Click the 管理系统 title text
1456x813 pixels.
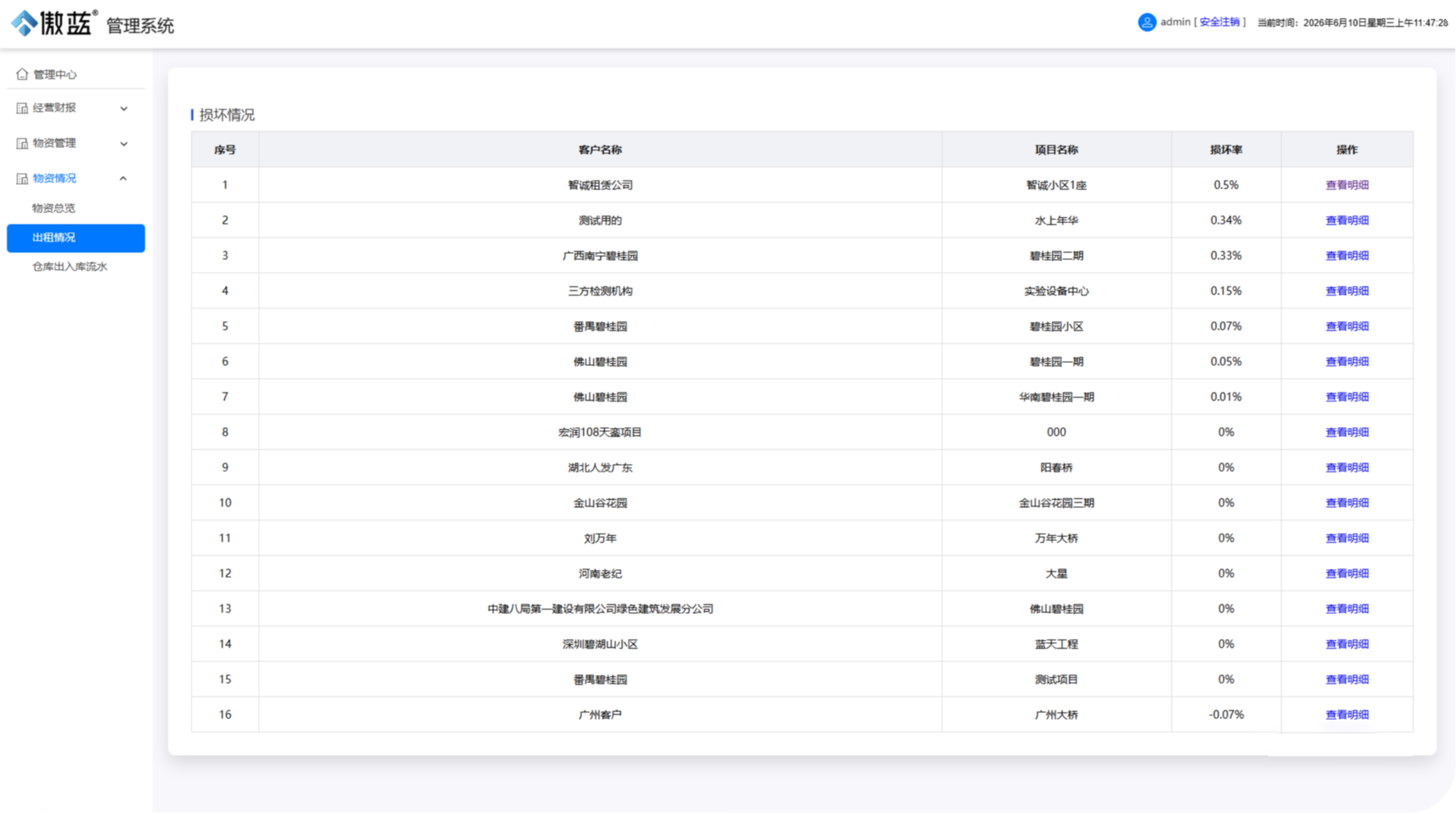pyautogui.click(x=140, y=26)
